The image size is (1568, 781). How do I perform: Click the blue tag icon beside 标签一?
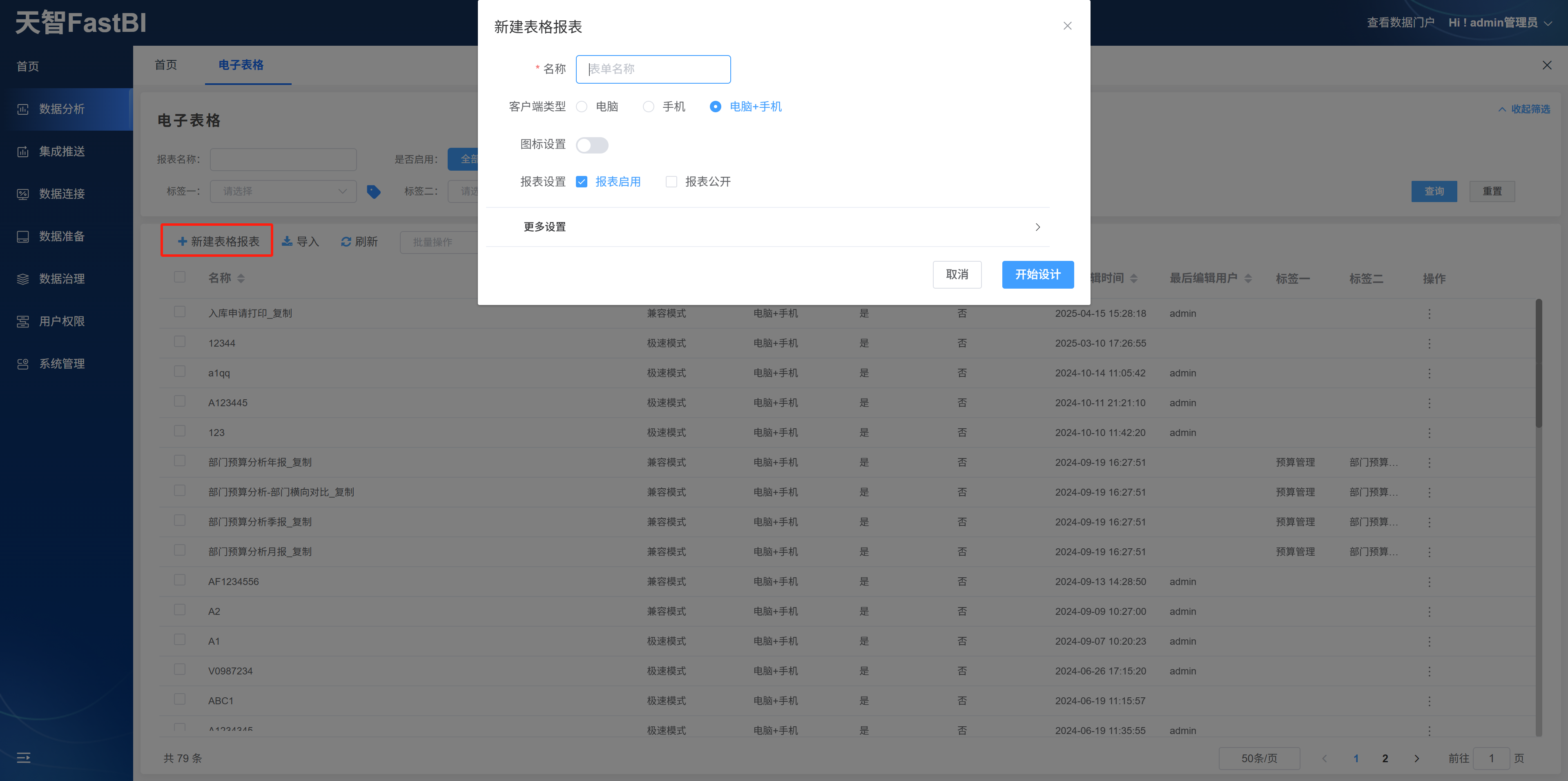tap(374, 191)
